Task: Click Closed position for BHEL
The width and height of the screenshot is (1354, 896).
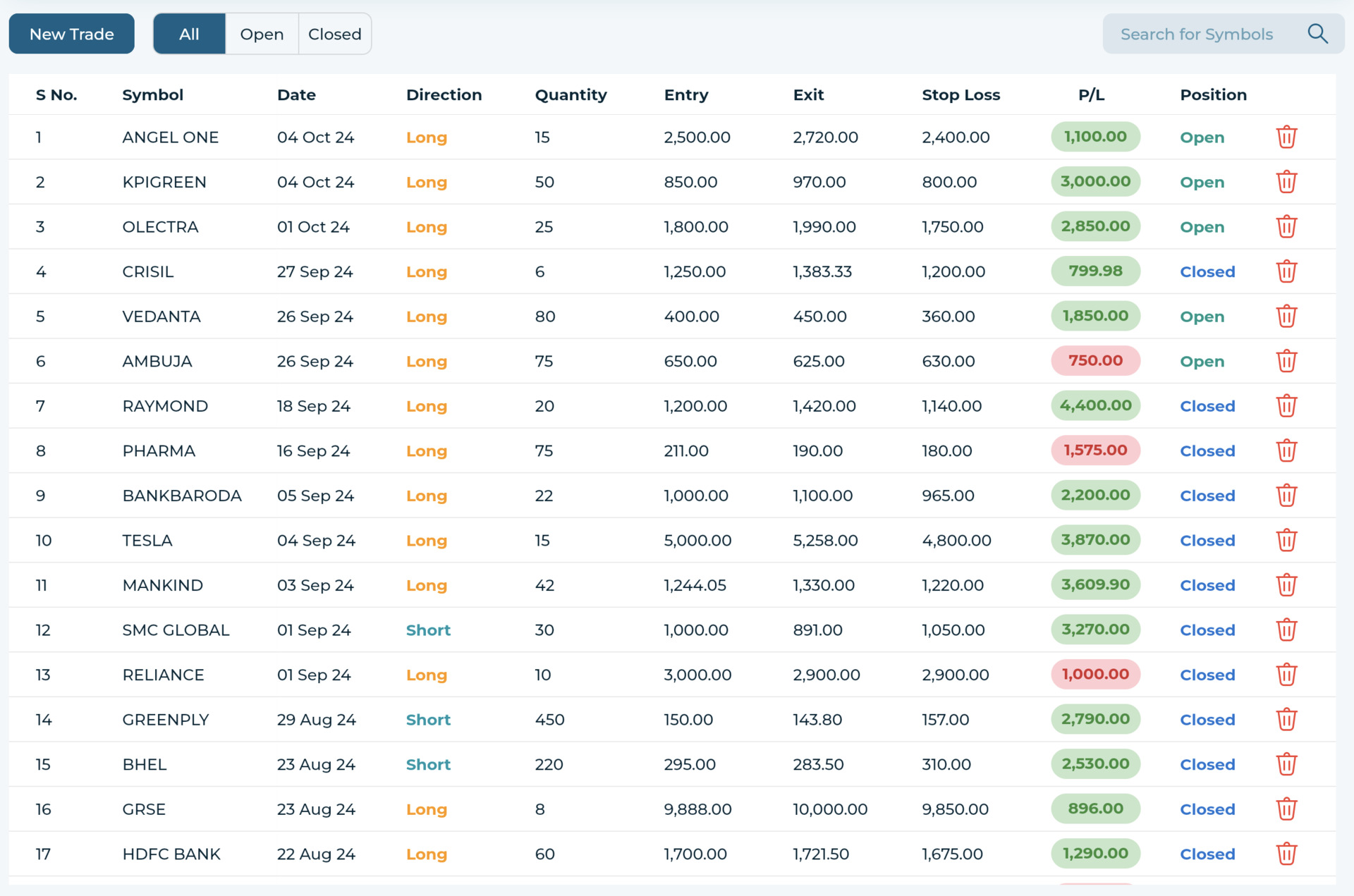Action: pyautogui.click(x=1207, y=764)
